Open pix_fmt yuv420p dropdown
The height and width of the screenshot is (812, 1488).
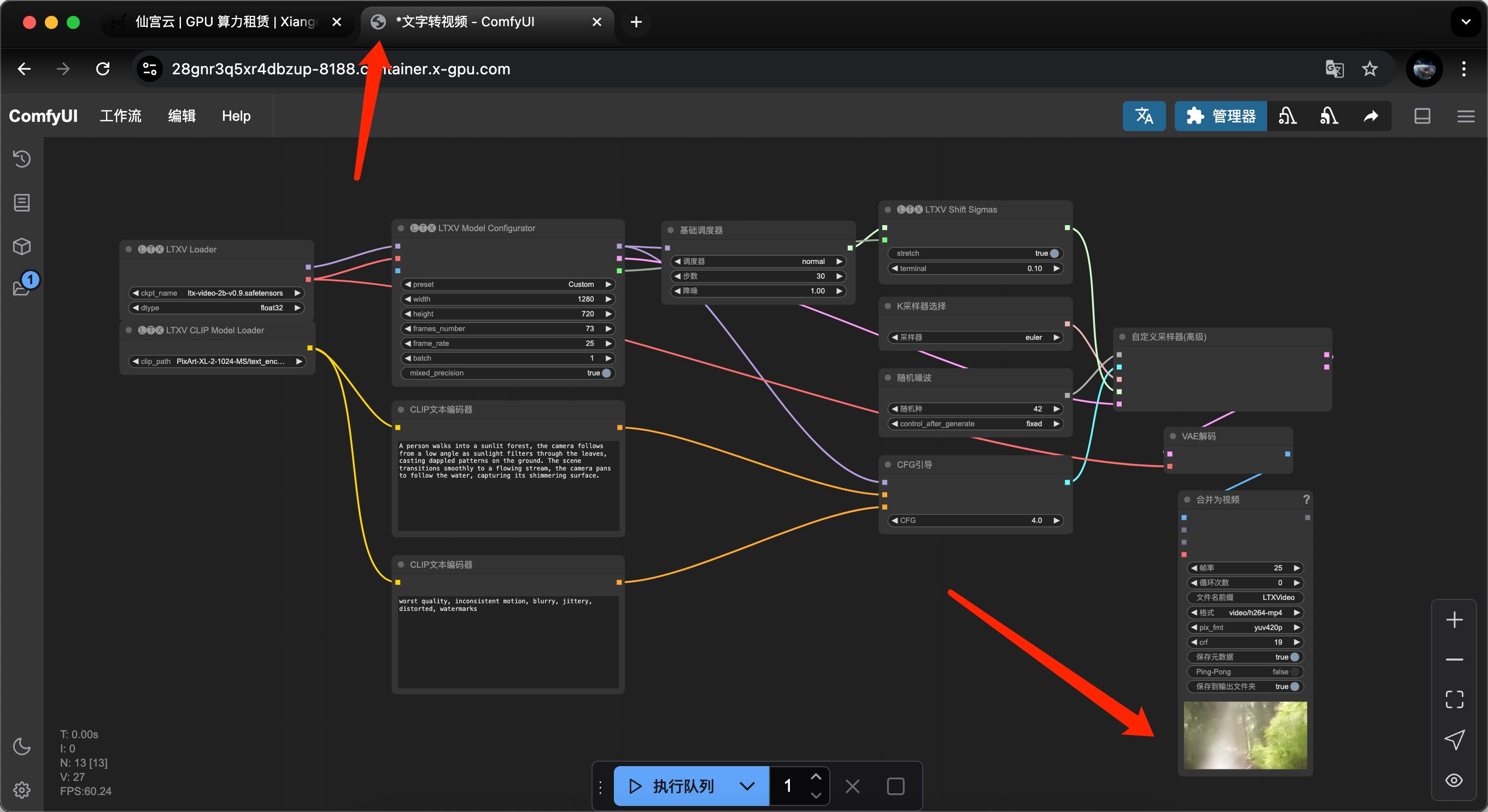tap(1245, 628)
